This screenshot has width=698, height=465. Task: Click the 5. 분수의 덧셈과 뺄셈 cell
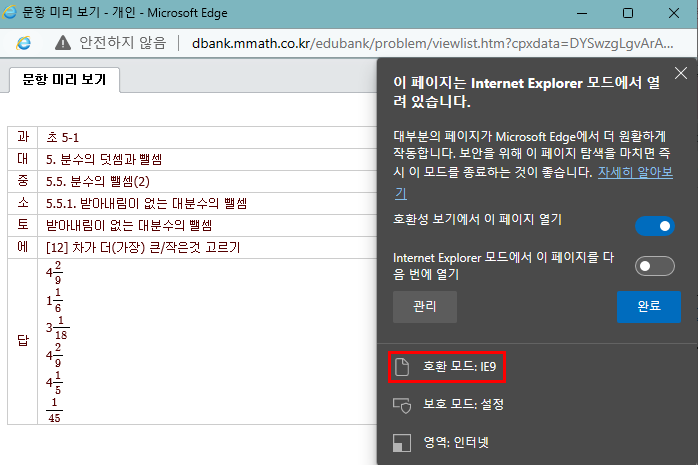coord(207,159)
